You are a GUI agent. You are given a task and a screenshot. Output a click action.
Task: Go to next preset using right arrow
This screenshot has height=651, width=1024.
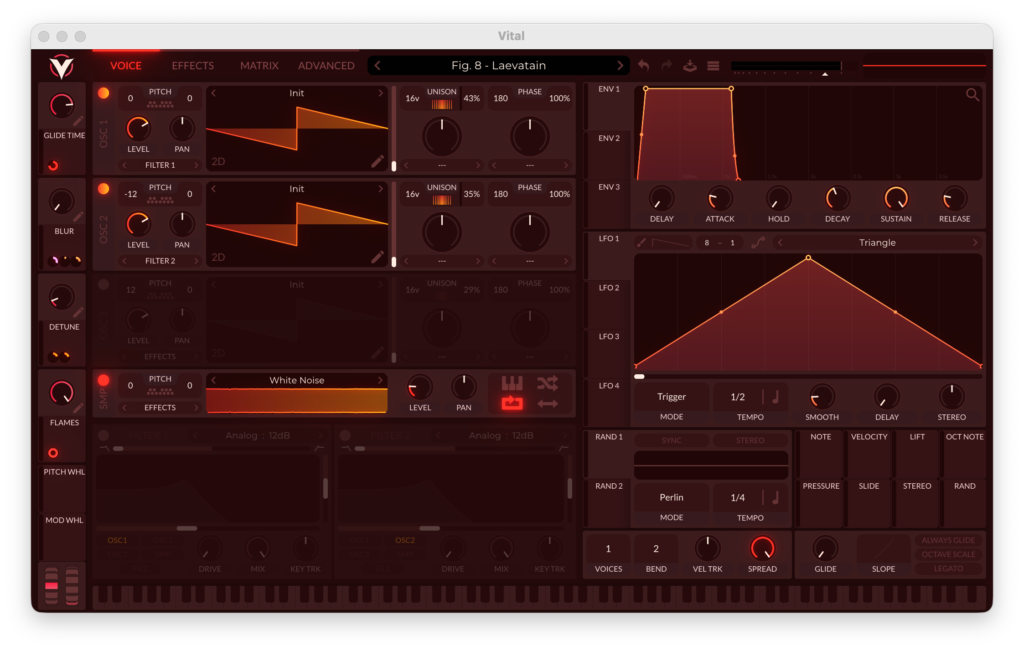point(620,66)
